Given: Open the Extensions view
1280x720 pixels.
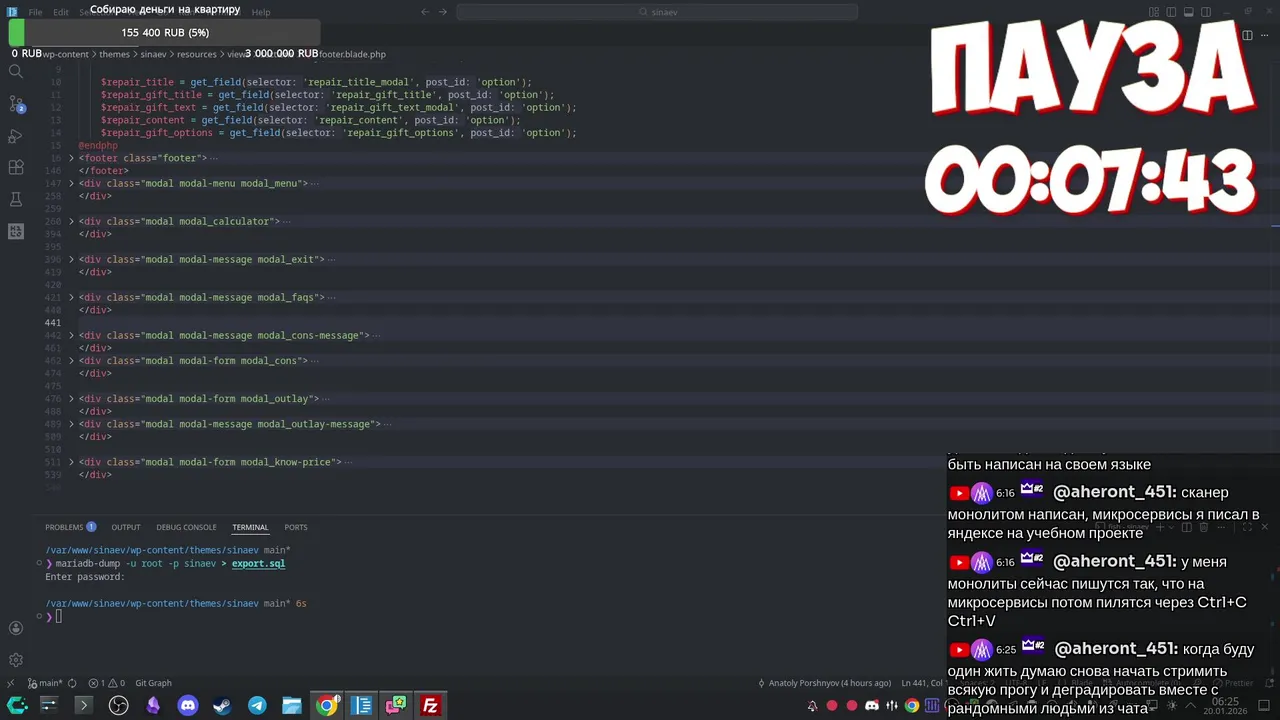Looking at the screenshot, I should (x=15, y=168).
